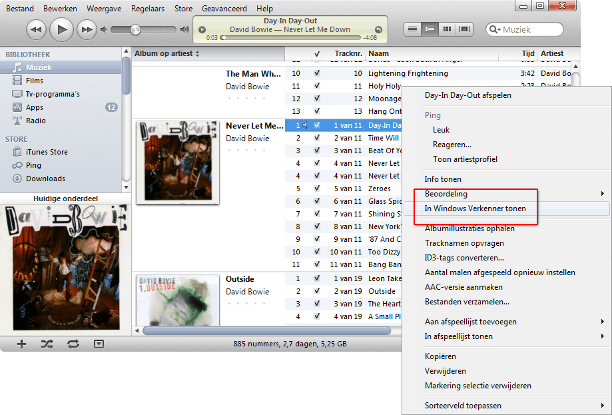The height and width of the screenshot is (415, 612).
Task: Open the Bestand menu
Action: [20, 8]
